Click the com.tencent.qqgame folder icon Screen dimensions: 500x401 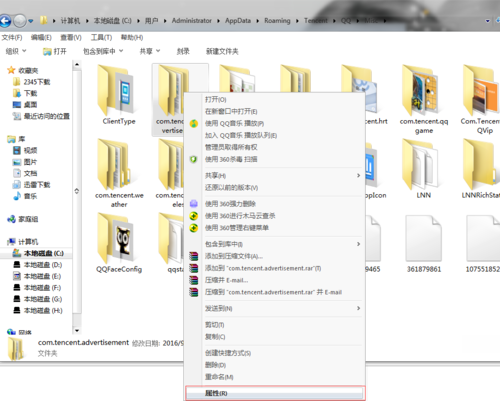(420, 90)
